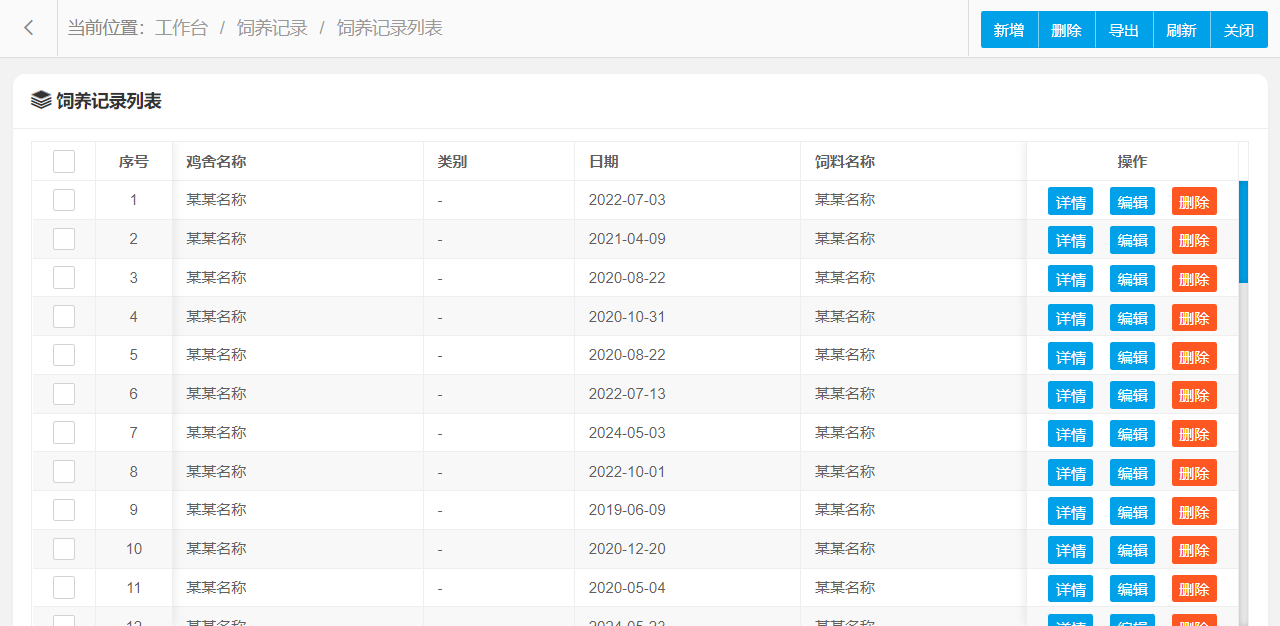Select the checkbox for row 5

(x=64, y=355)
